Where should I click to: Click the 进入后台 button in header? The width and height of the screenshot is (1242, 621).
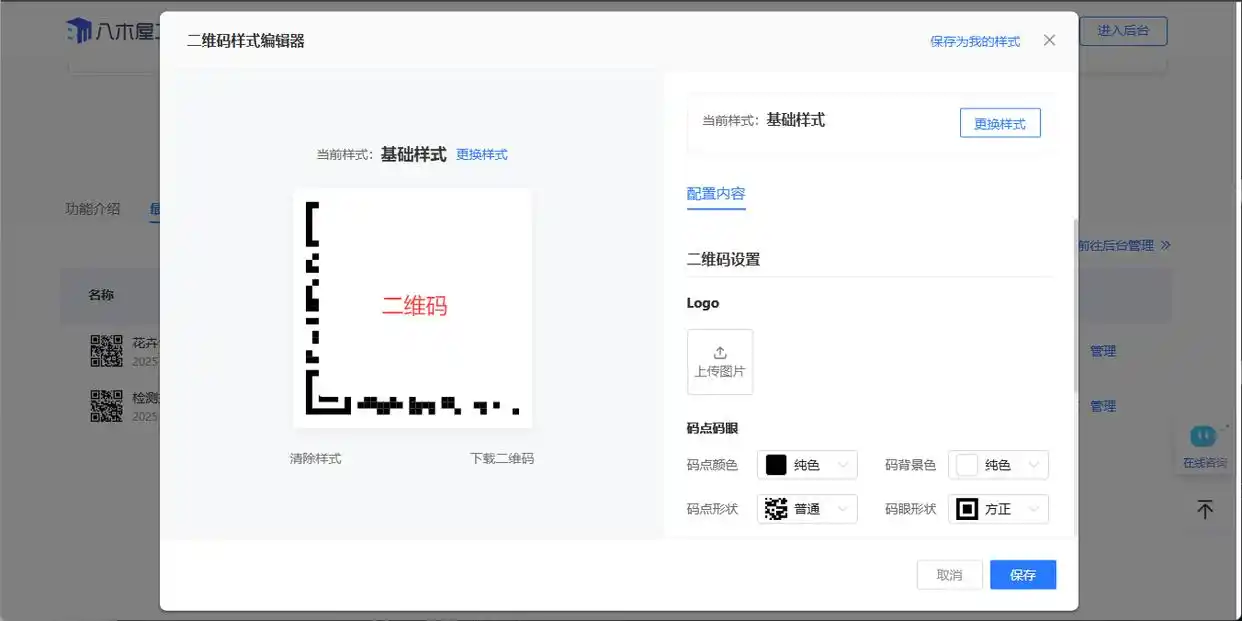coord(1124,31)
